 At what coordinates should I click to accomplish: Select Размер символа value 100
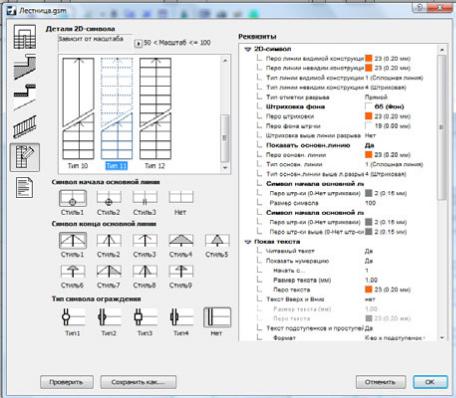(370, 203)
